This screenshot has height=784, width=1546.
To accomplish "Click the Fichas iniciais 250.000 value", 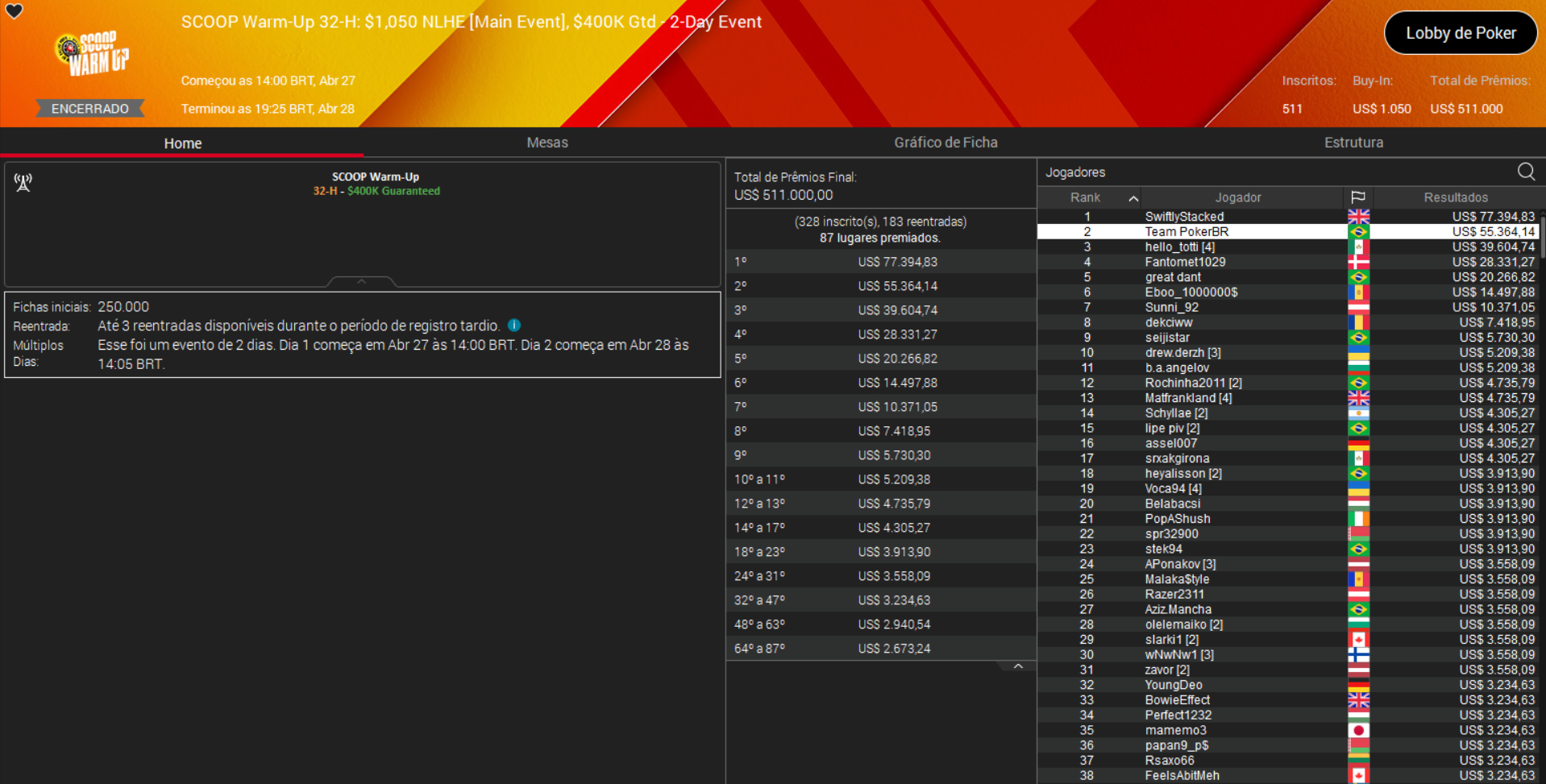I will pos(123,307).
